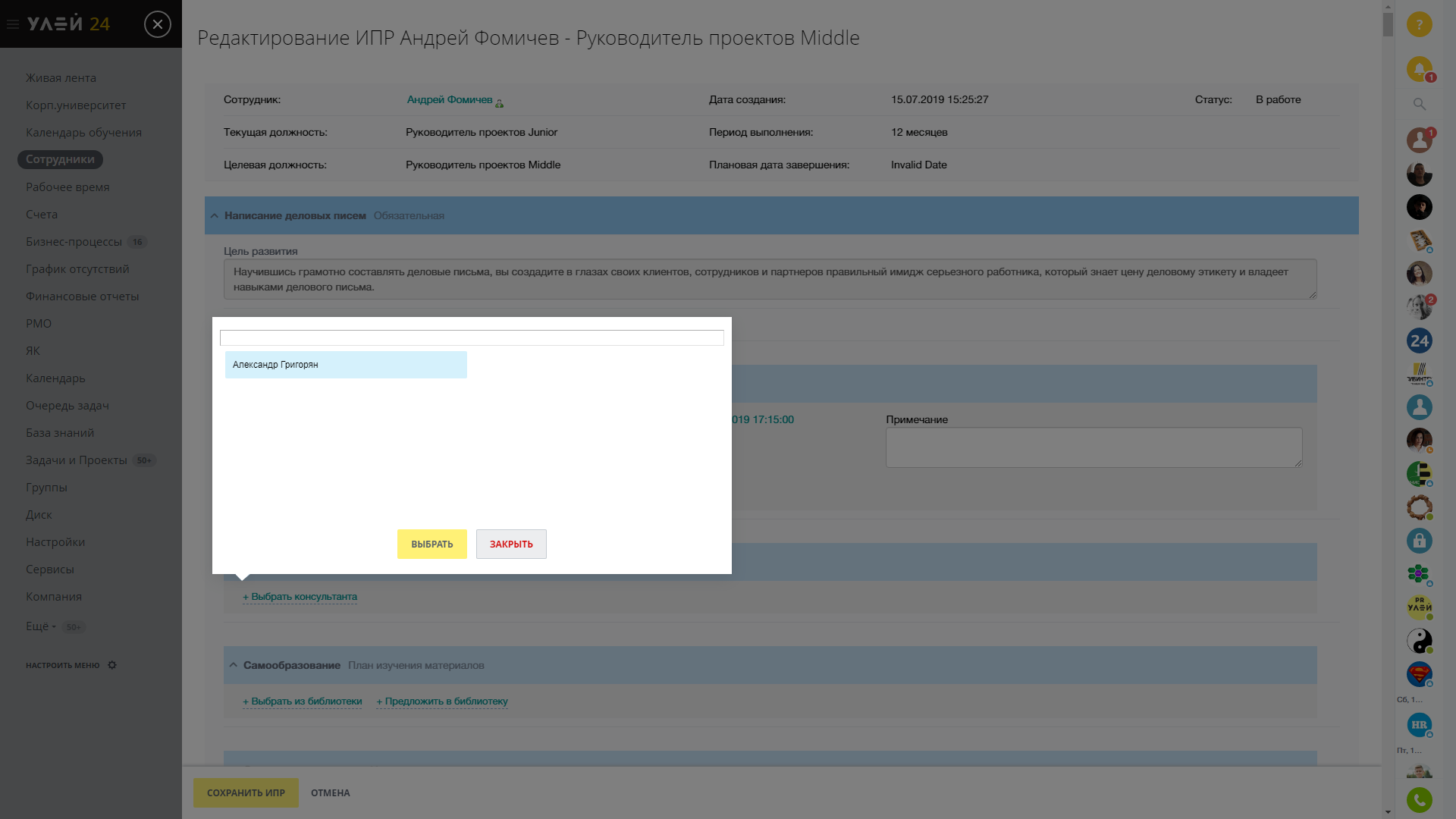Open the first contact avatar with red badge
This screenshot has width=1456, height=819.
(1420, 140)
